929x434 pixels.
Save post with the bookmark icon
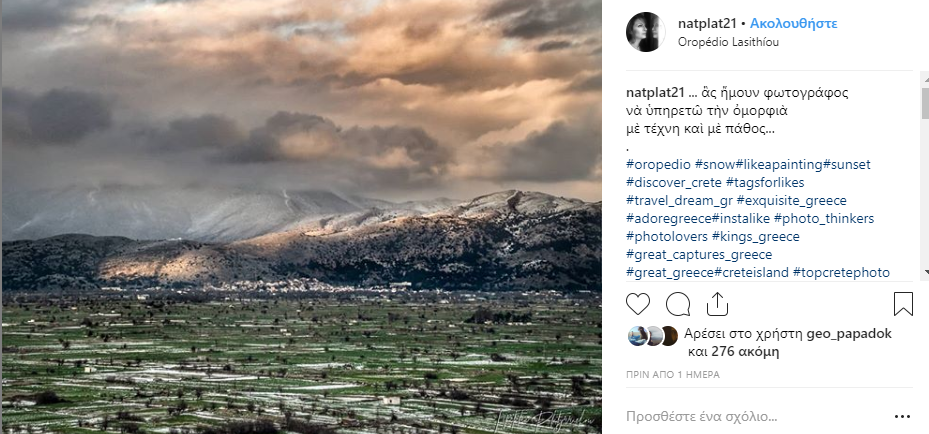click(x=903, y=304)
